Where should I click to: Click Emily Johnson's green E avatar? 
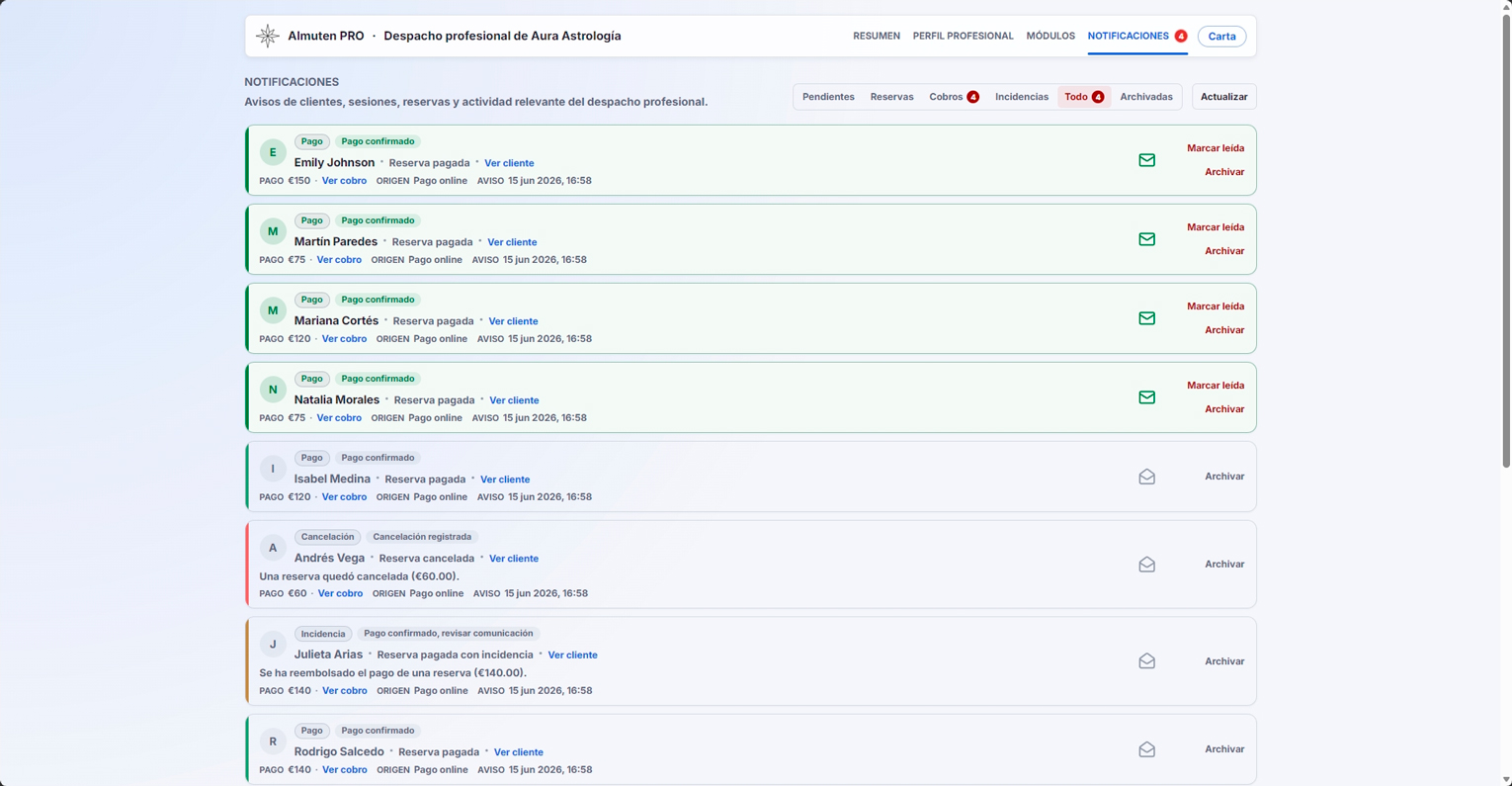coord(273,152)
